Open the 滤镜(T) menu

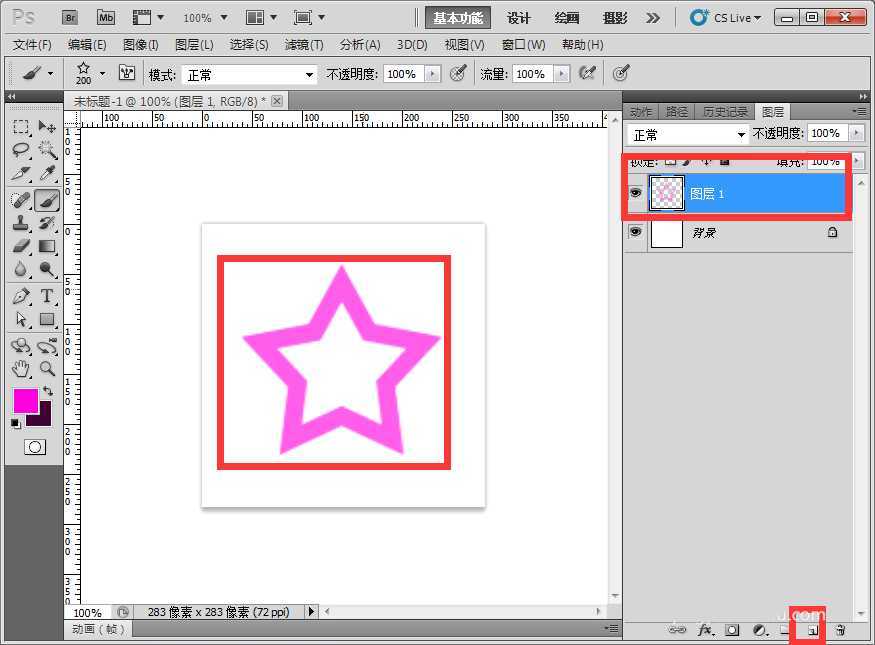pyautogui.click(x=304, y=45)
